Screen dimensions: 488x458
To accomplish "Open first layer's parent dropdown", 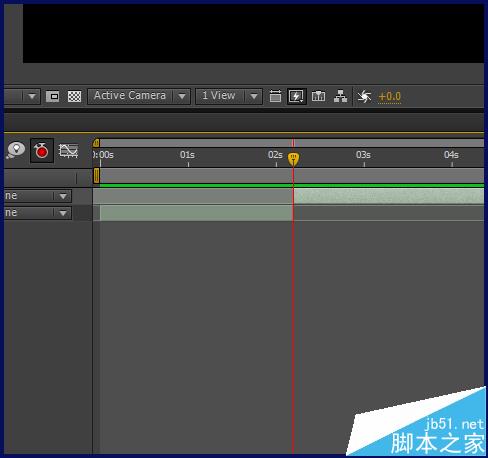I will pyautogui.click(x=38, y=196).
